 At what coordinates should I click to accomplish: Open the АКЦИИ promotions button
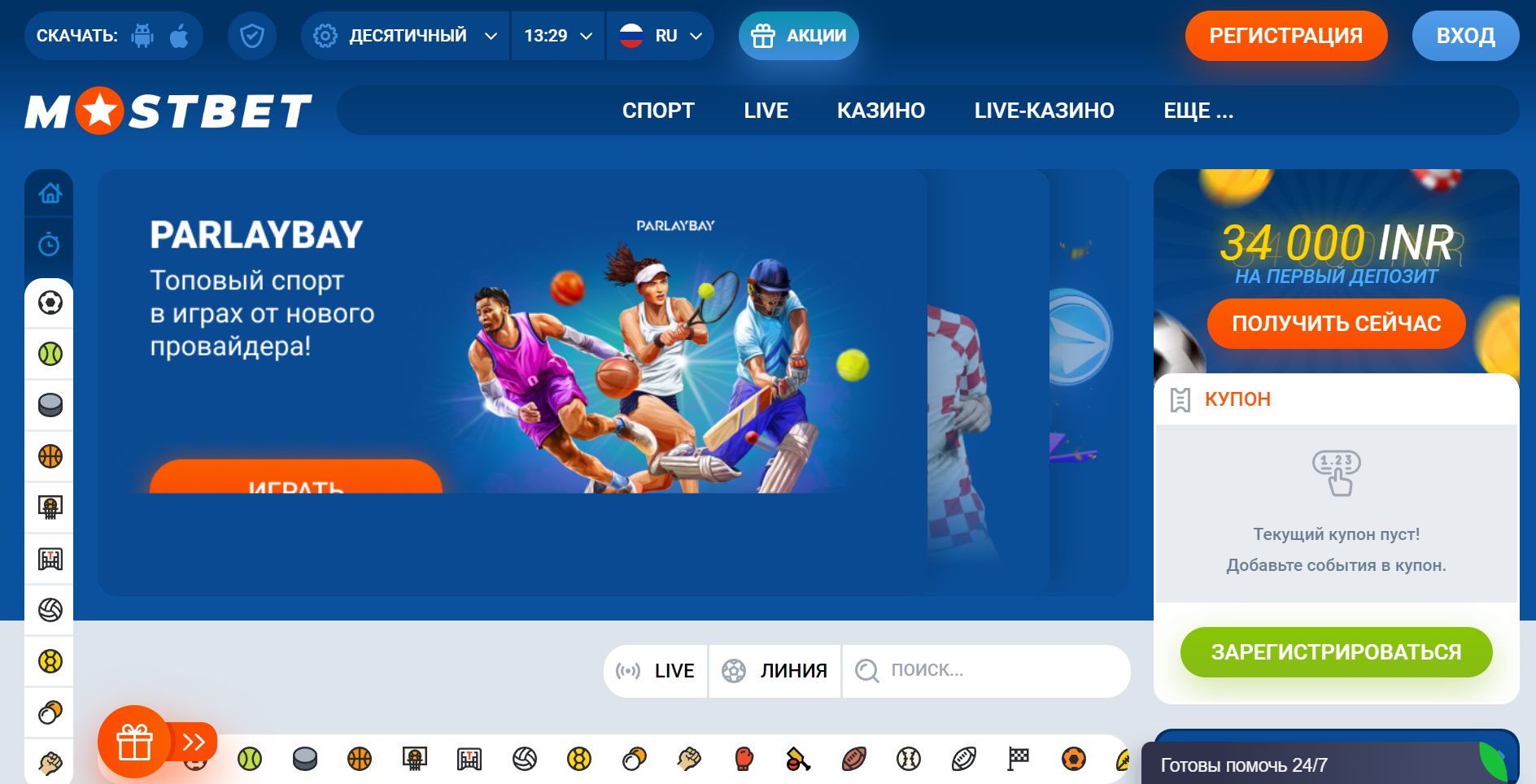point(798,36)
